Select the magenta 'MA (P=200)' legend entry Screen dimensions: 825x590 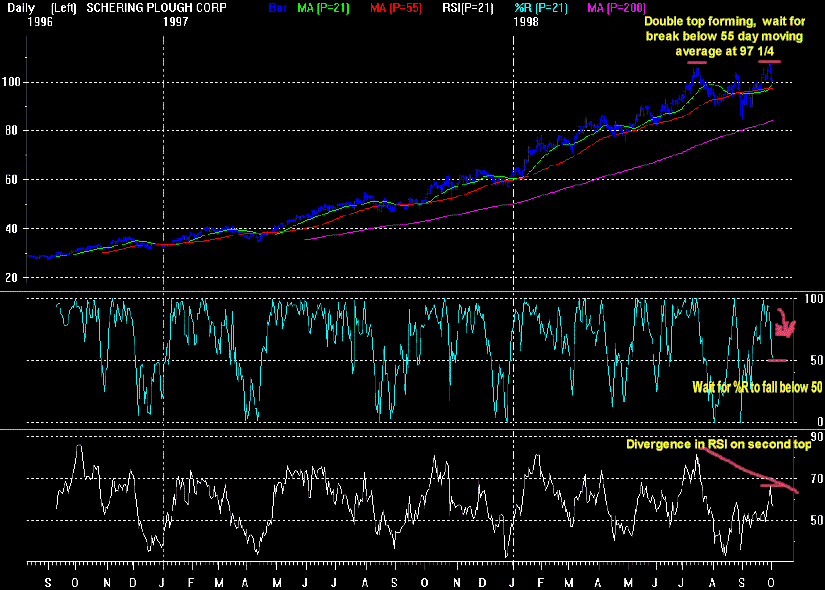616,8
